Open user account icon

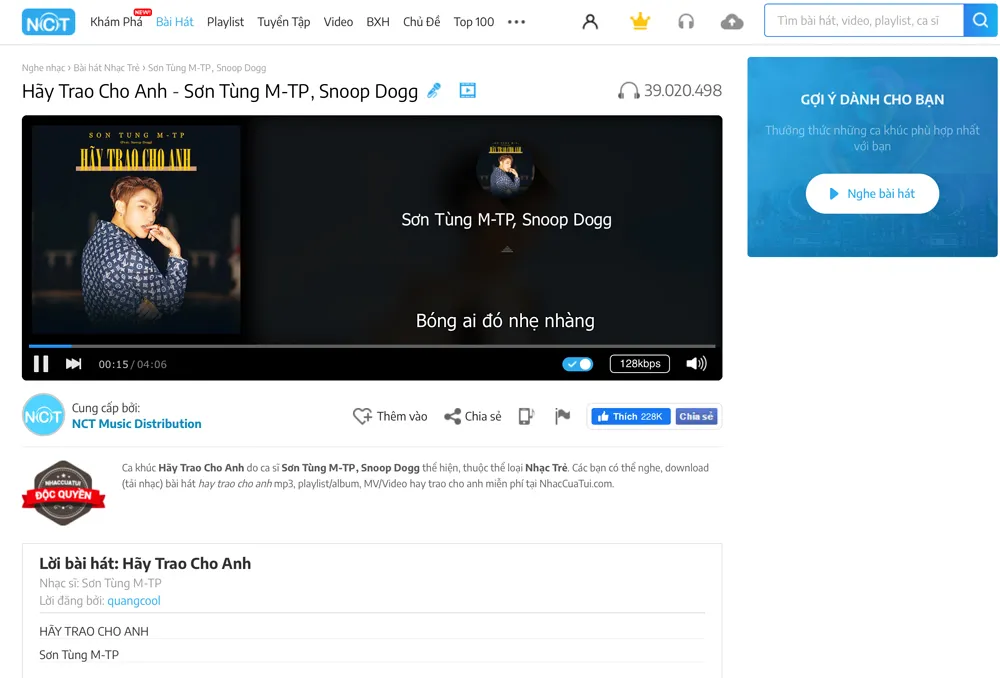(x=590, y=21)
